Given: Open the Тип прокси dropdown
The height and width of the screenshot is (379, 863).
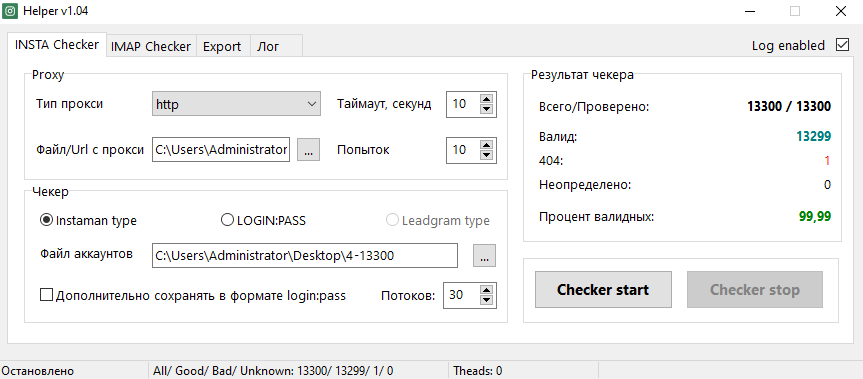Looking at the screenshot, I should tap(236, 104).
